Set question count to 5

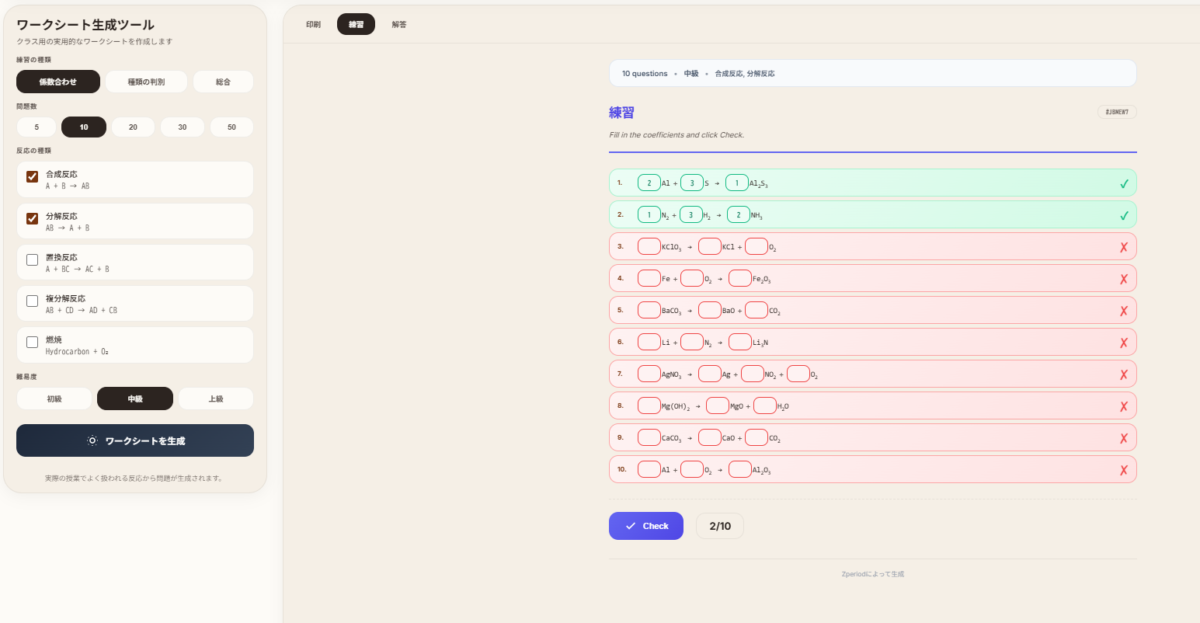(37, 127)
